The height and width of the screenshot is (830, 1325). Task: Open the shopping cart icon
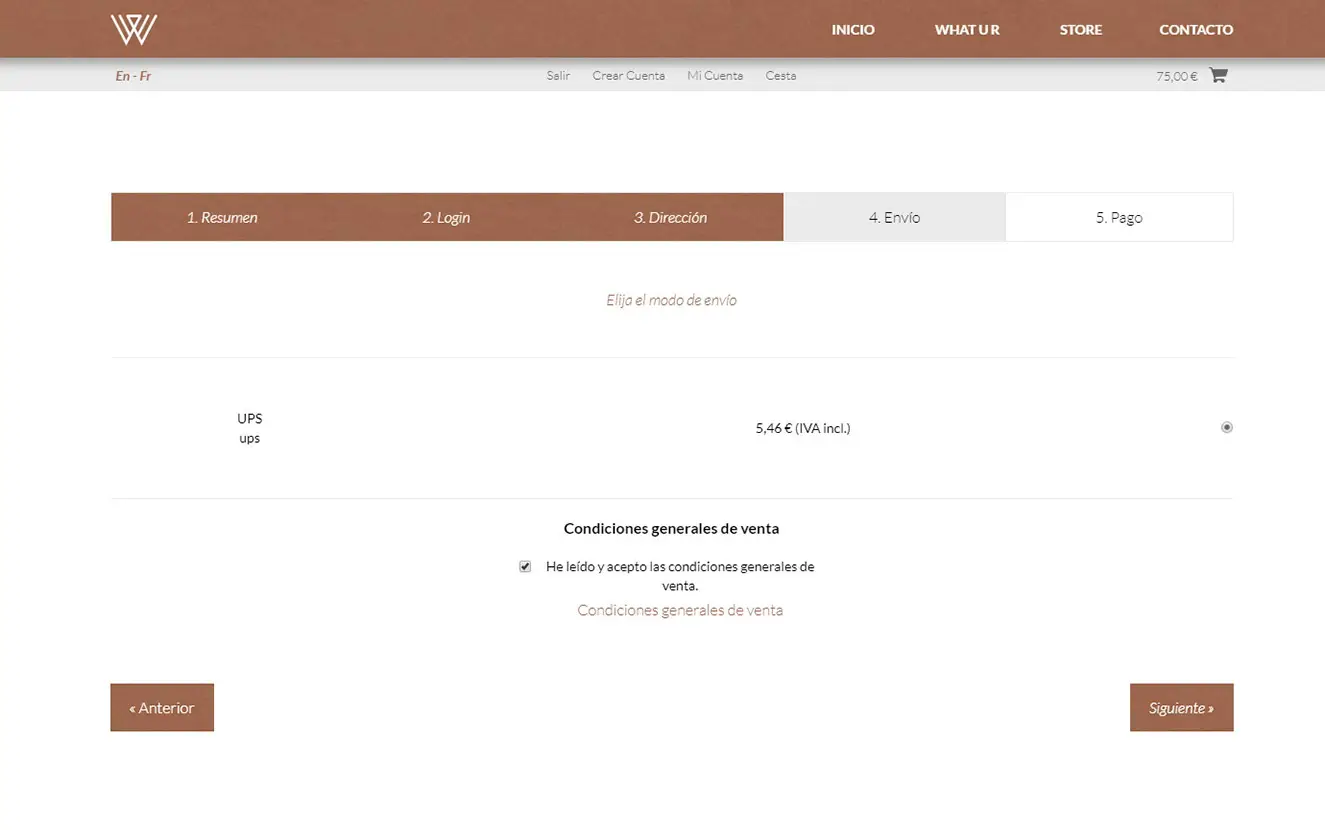[x=1217, y=75]
